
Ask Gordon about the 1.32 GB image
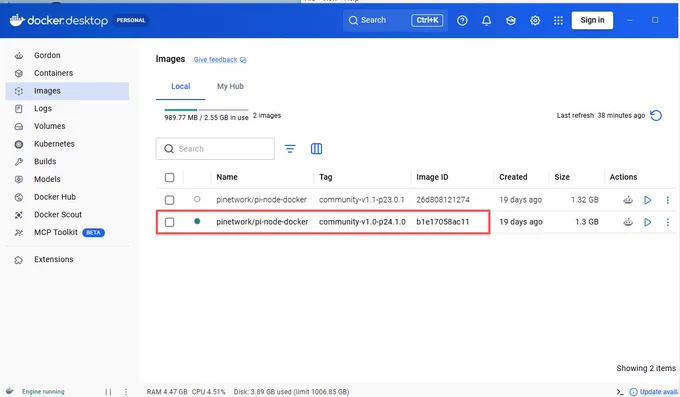pos(628,200)
